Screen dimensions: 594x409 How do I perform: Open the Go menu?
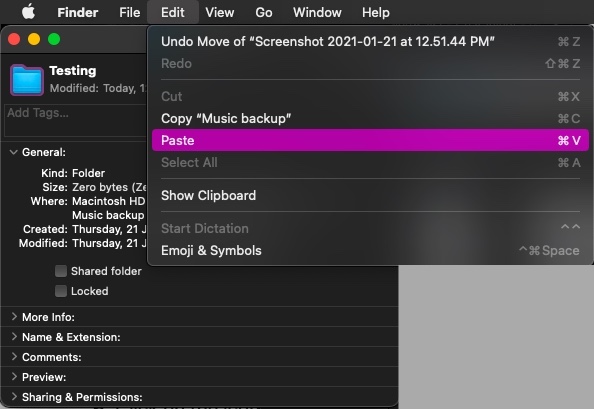264,12
